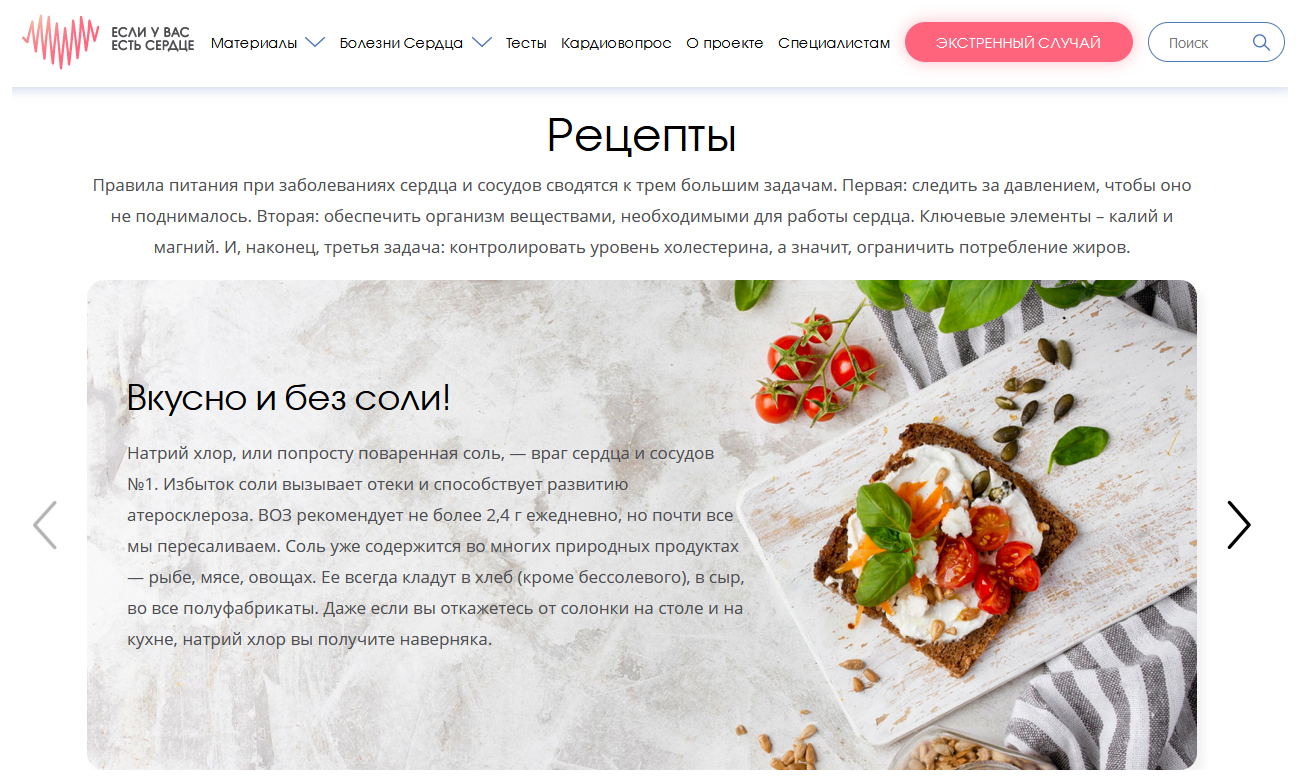Click the ЭКСТРЕННЫЙ СЛУЧАЙ button
Screen dimensions: 1306x778
pyautogui.click(x=1019, y=42)
